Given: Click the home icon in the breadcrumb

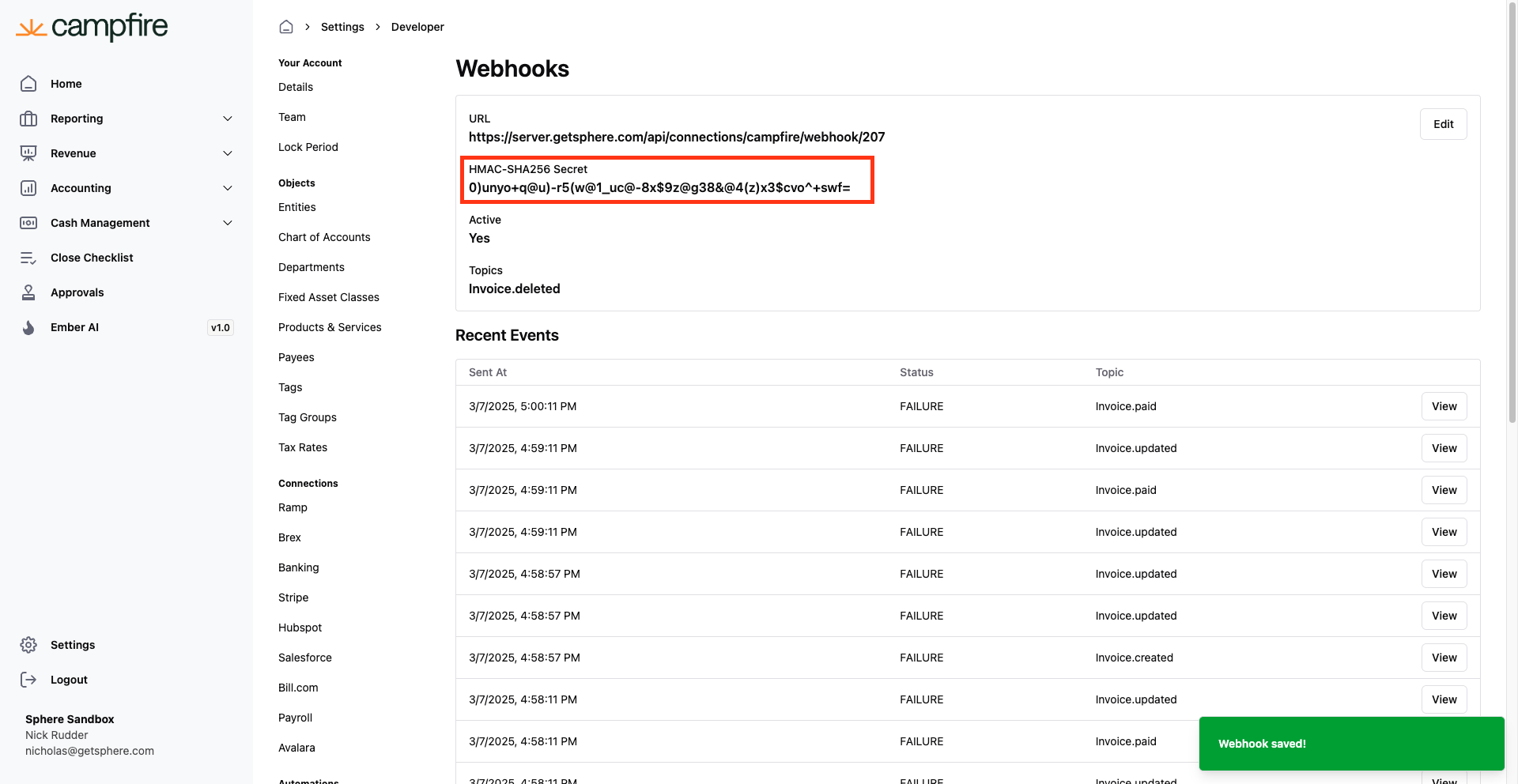Looking at the screenshot, I should click(286, 27).
